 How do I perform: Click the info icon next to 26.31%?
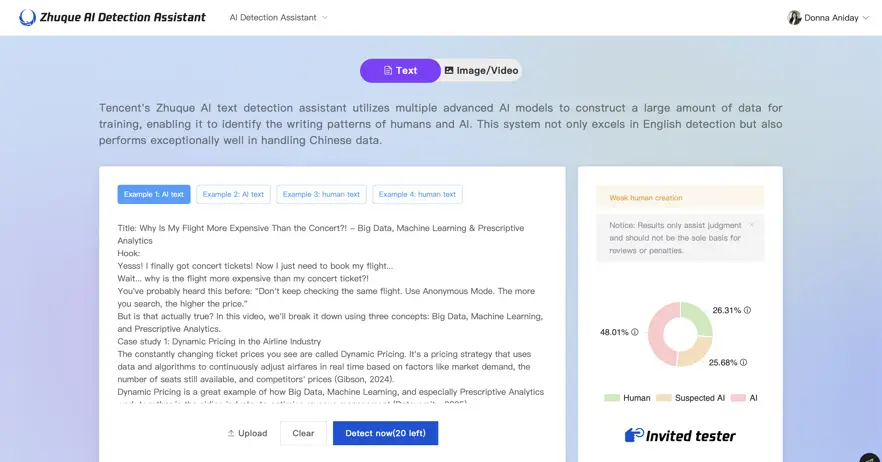[x=747, y=310]
